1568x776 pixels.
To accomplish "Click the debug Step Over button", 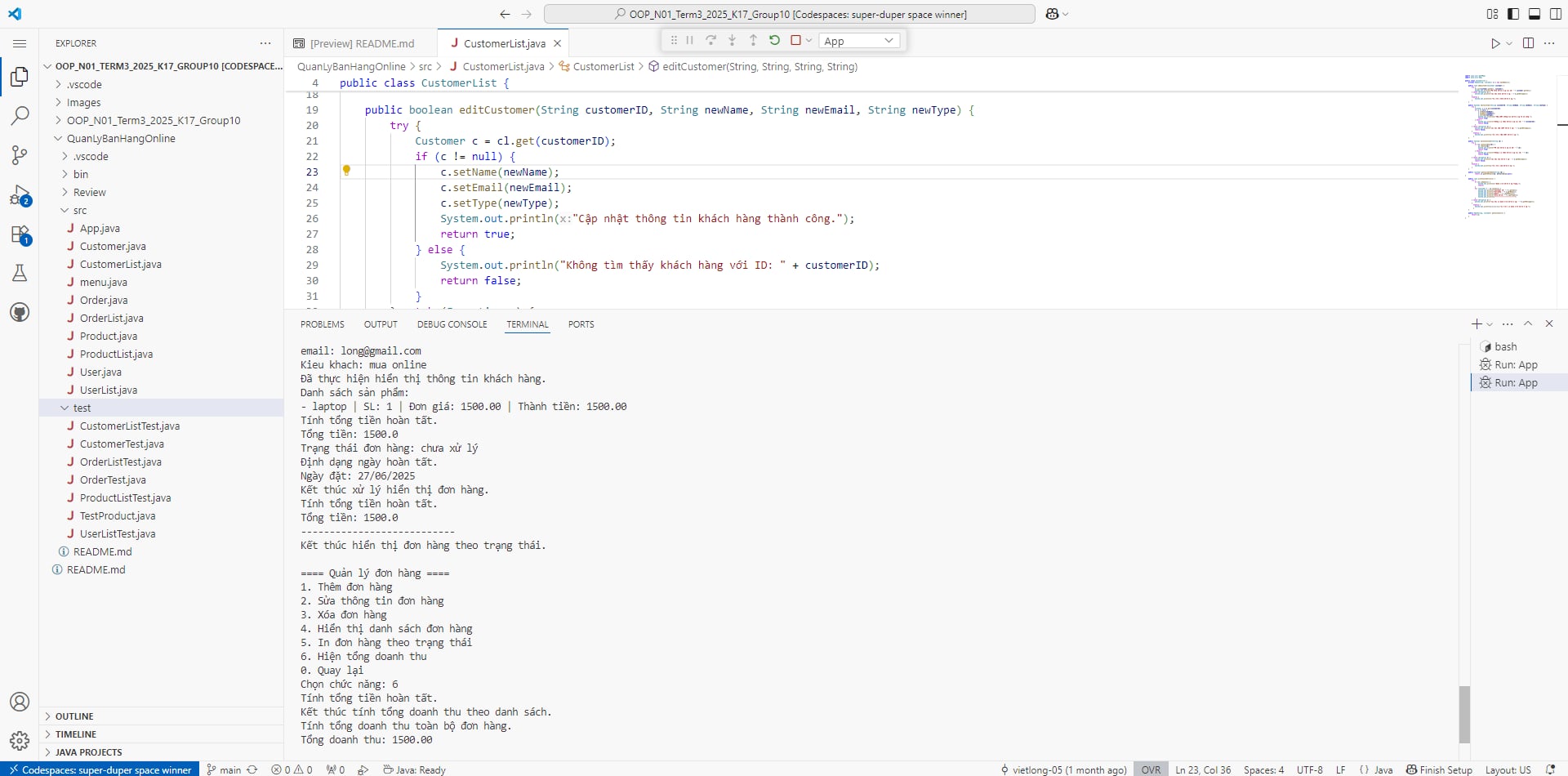I will [711, 40].
